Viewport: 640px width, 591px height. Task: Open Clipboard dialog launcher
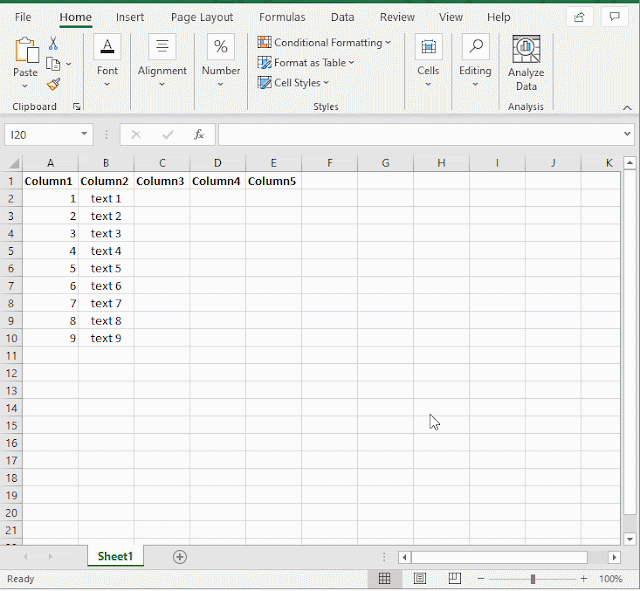(76, 107)
